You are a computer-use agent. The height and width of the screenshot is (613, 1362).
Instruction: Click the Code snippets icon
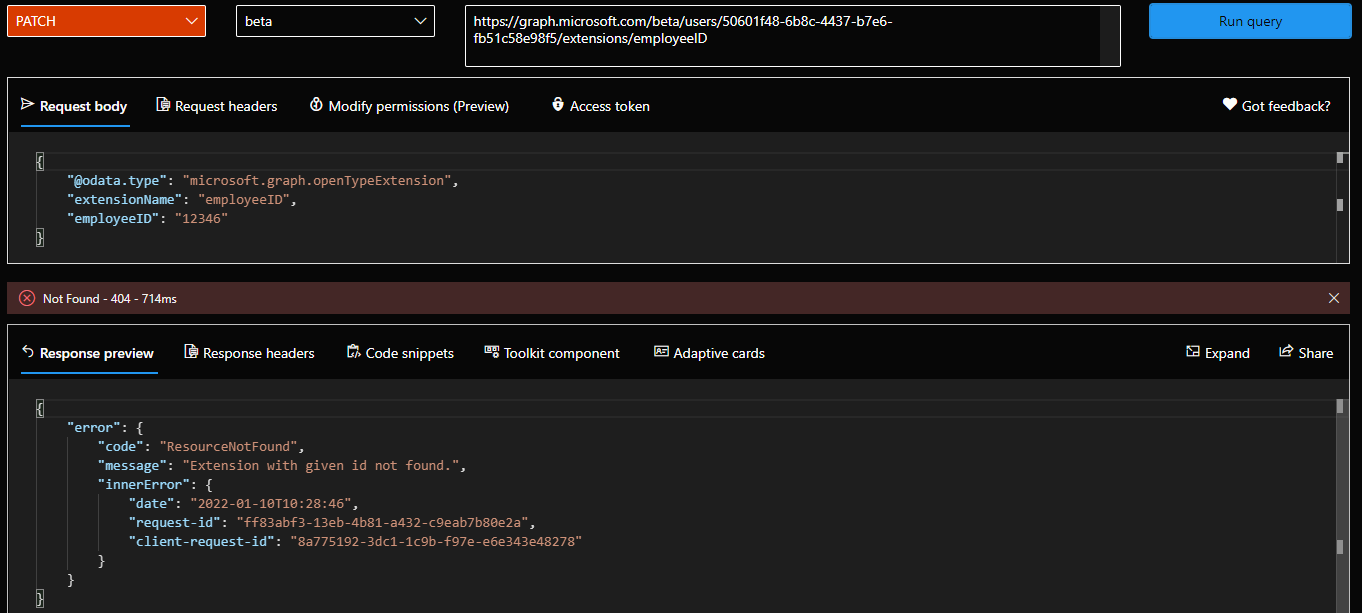[x=353, y=352]
